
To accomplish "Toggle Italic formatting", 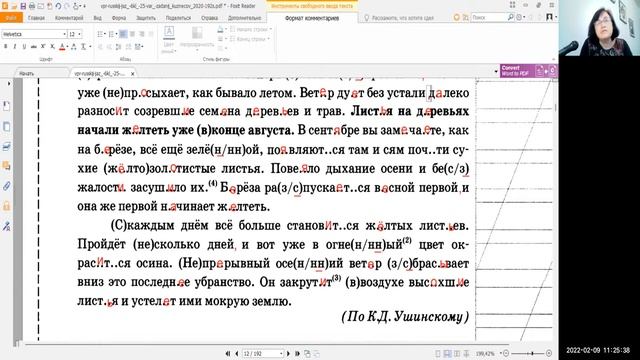I will tap(15, 47).
